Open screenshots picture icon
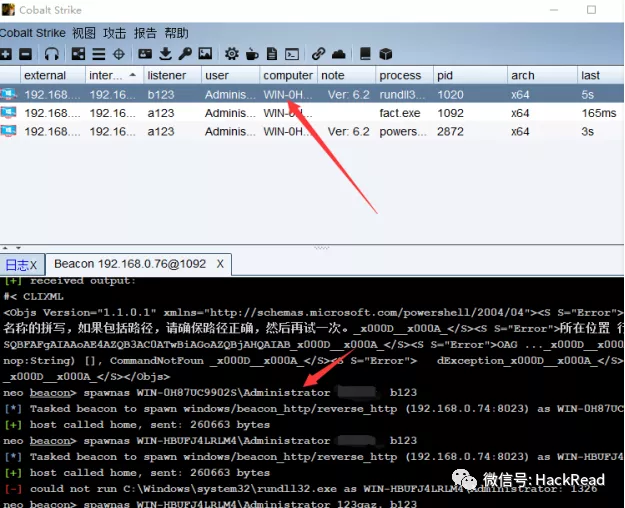The height and width of the screenshot is (508, 625). 205,54
